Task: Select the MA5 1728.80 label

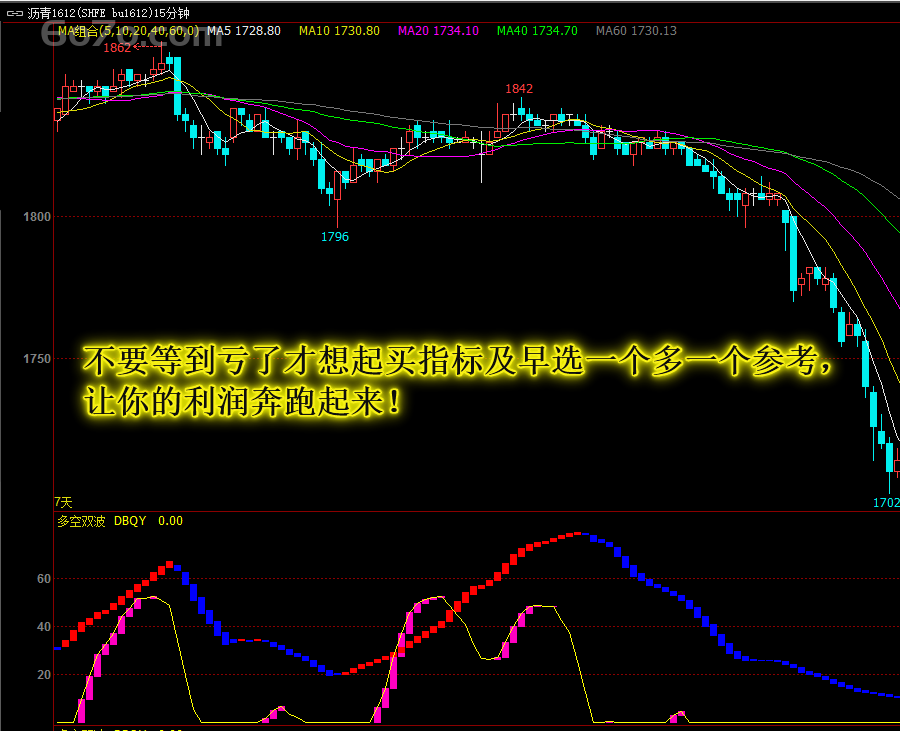Action: tap(244, 31)
